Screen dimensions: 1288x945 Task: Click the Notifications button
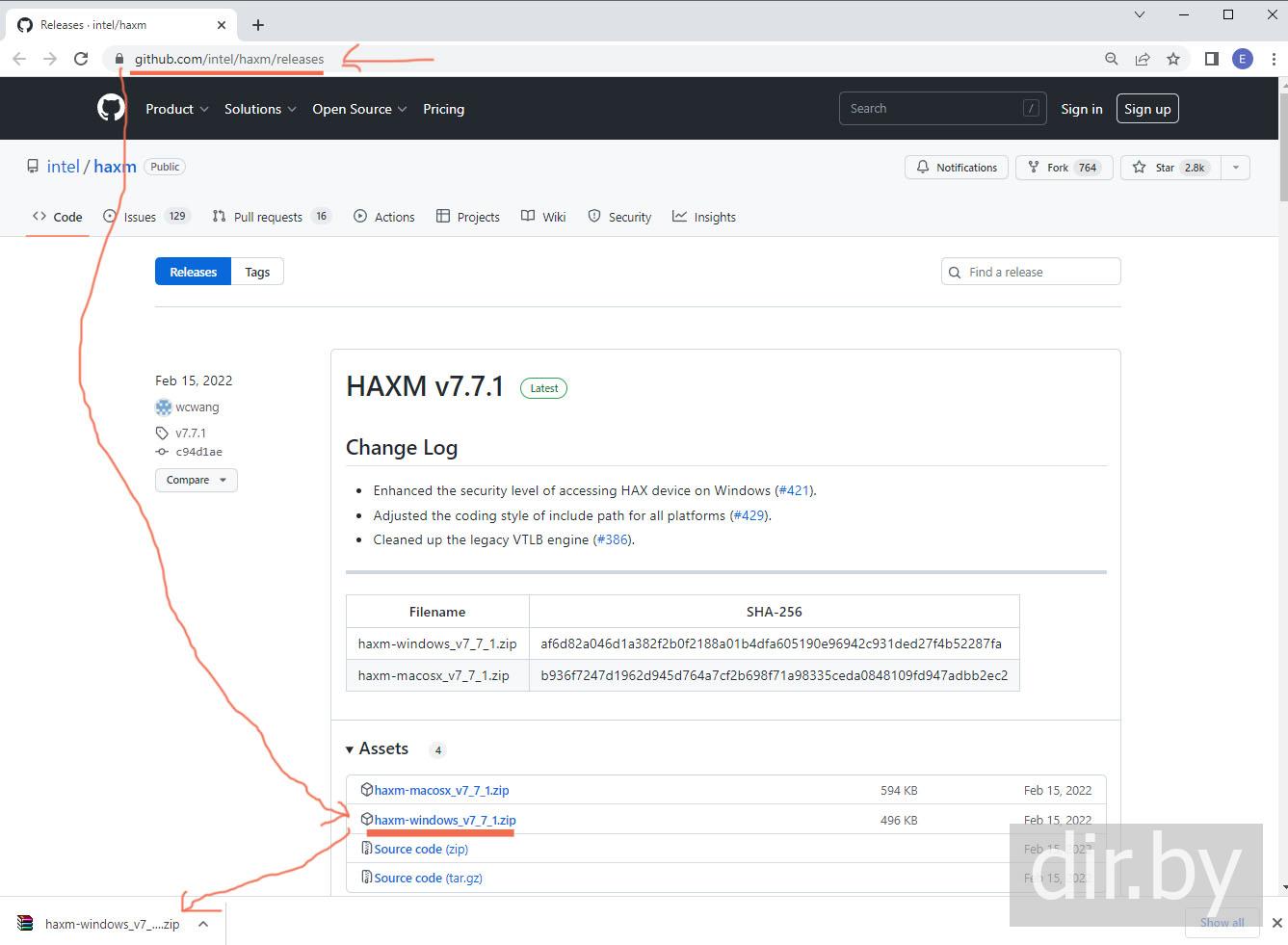click(x=957, y=168)
